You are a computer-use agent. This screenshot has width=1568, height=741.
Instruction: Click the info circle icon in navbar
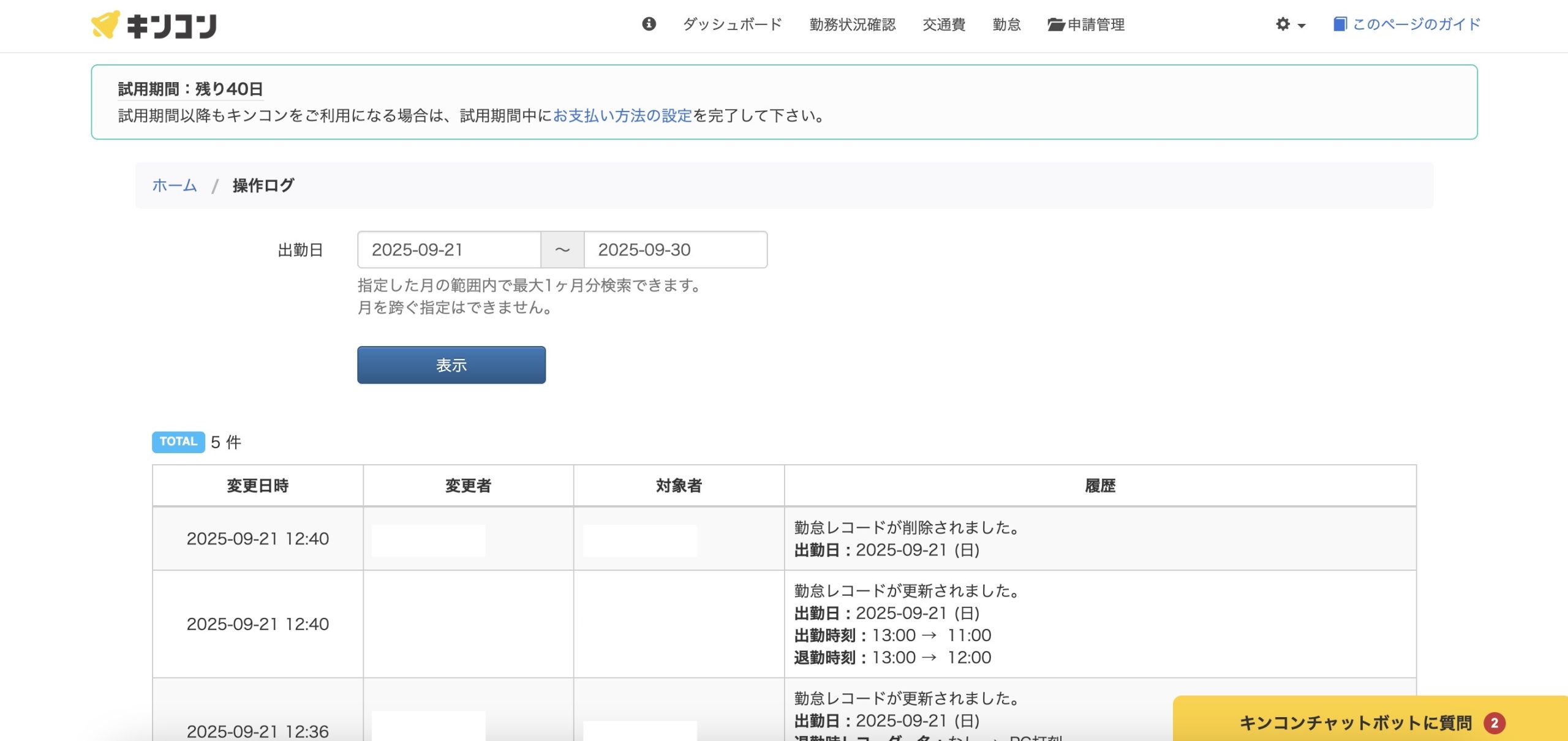point(649,24)
